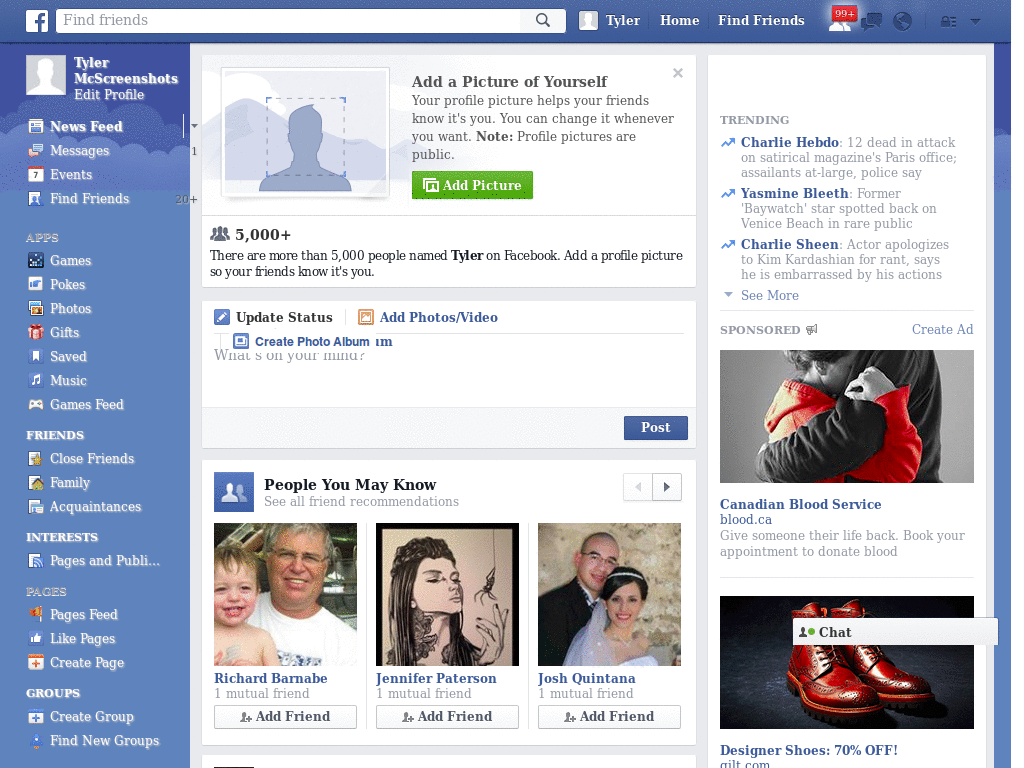Open Jennifer Paterson's profile link

coord(436,679)
